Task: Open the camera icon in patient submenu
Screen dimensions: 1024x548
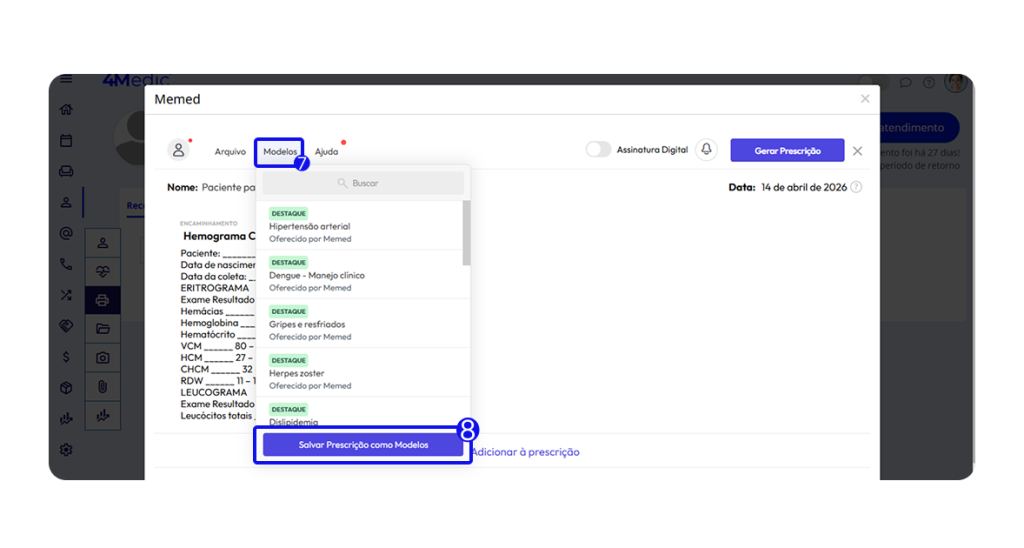Action: (102, 357)
